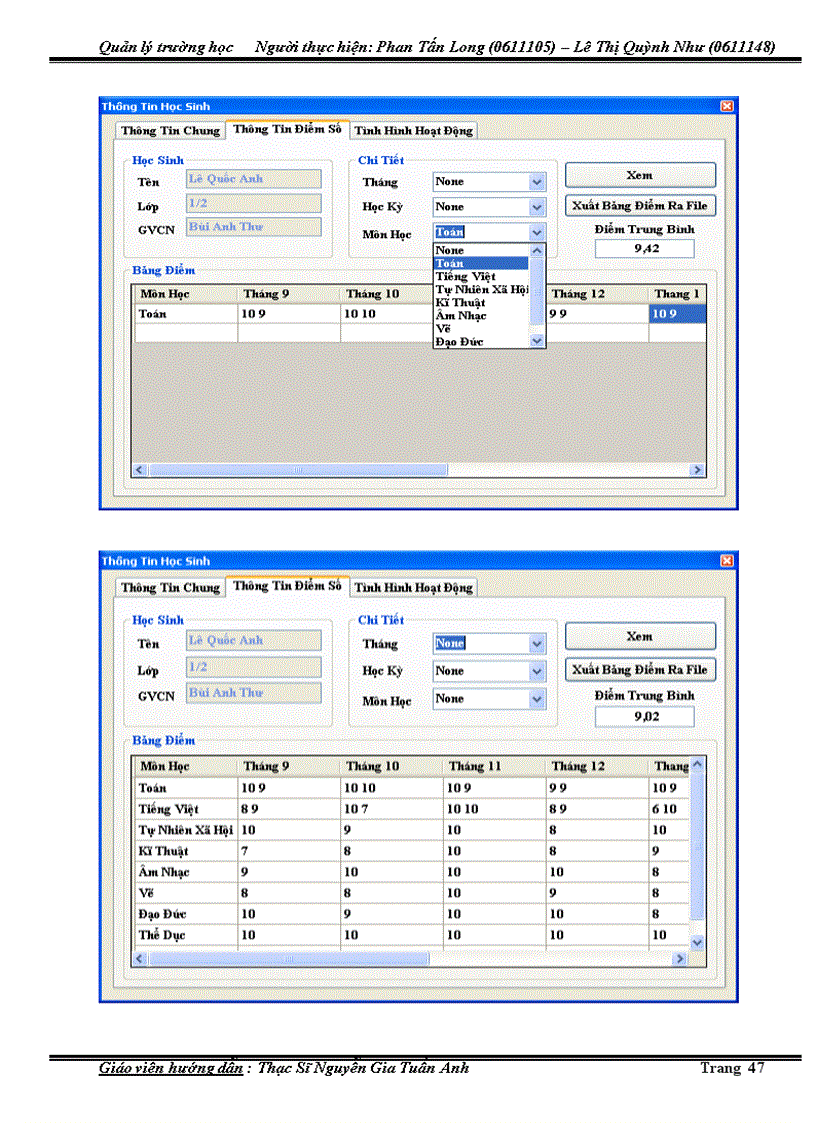Click the right scroll arrow of the grade table

(699, 469)
